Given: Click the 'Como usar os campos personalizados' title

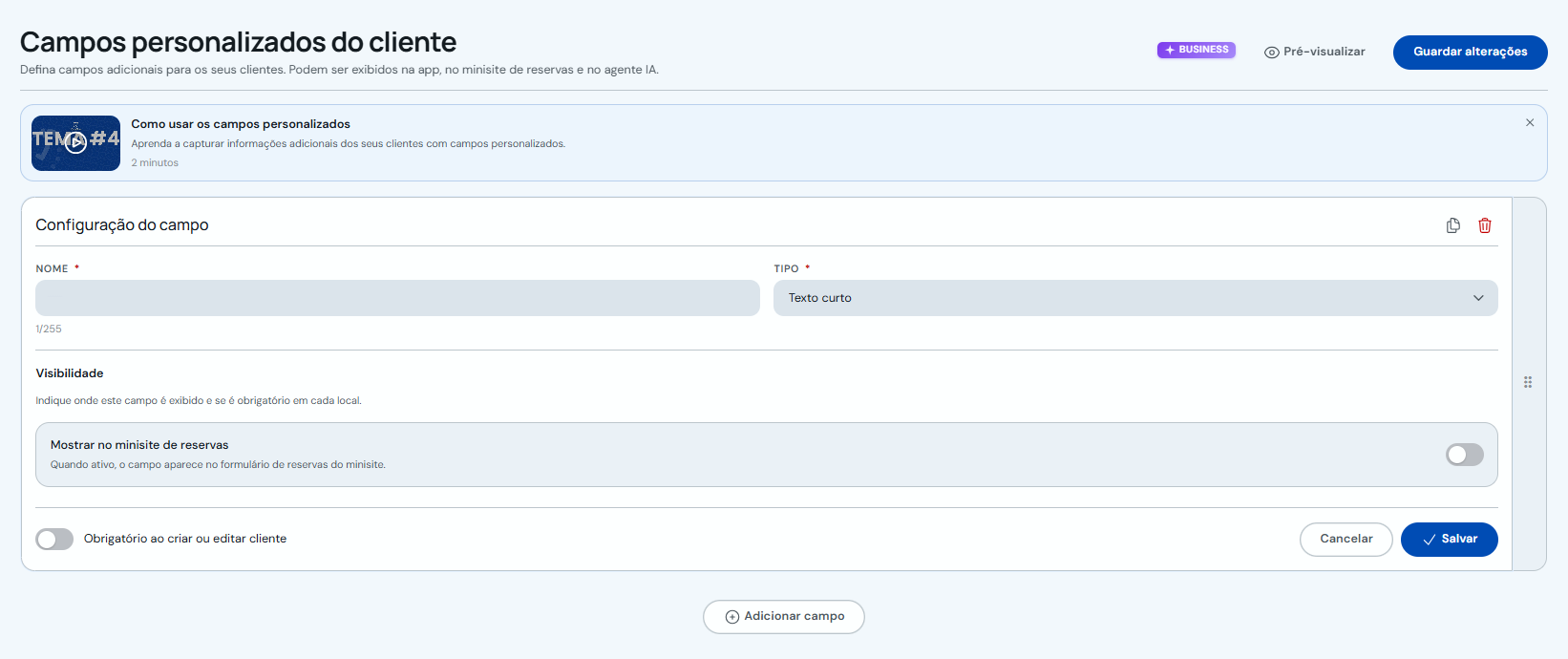Looking at the screenshot, I should point(241,124).
